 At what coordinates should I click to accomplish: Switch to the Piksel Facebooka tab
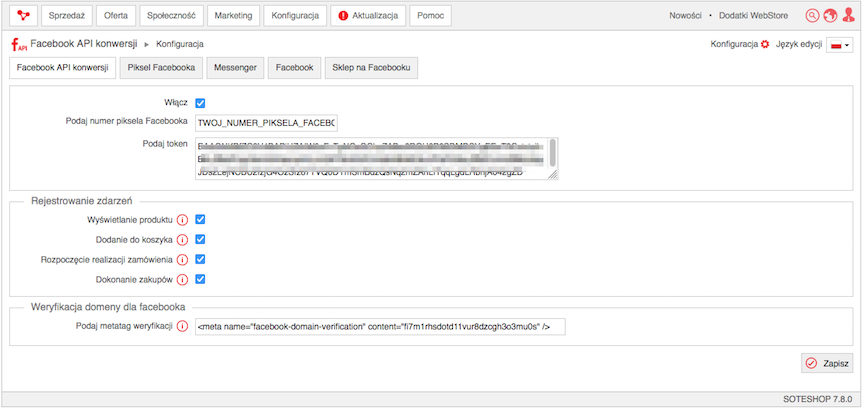(161, 68)
